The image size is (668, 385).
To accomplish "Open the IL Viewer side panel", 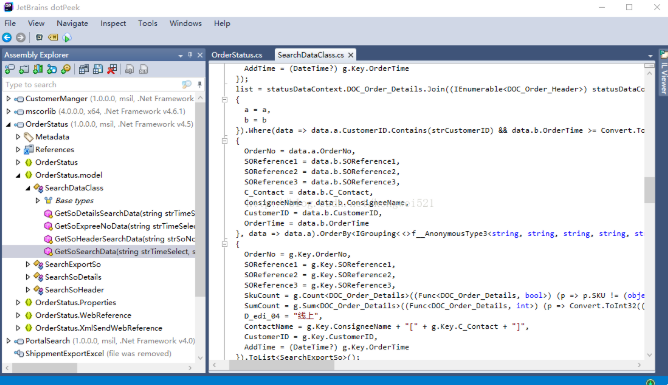I will 663,73.
